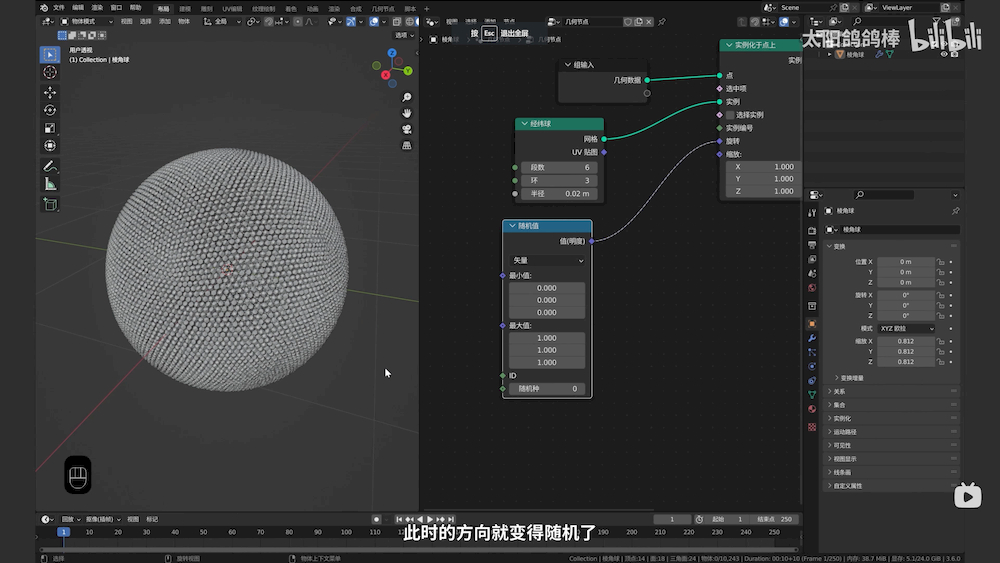
Task: Collapse the 随机值 node
Action: (x=512, y=226)
